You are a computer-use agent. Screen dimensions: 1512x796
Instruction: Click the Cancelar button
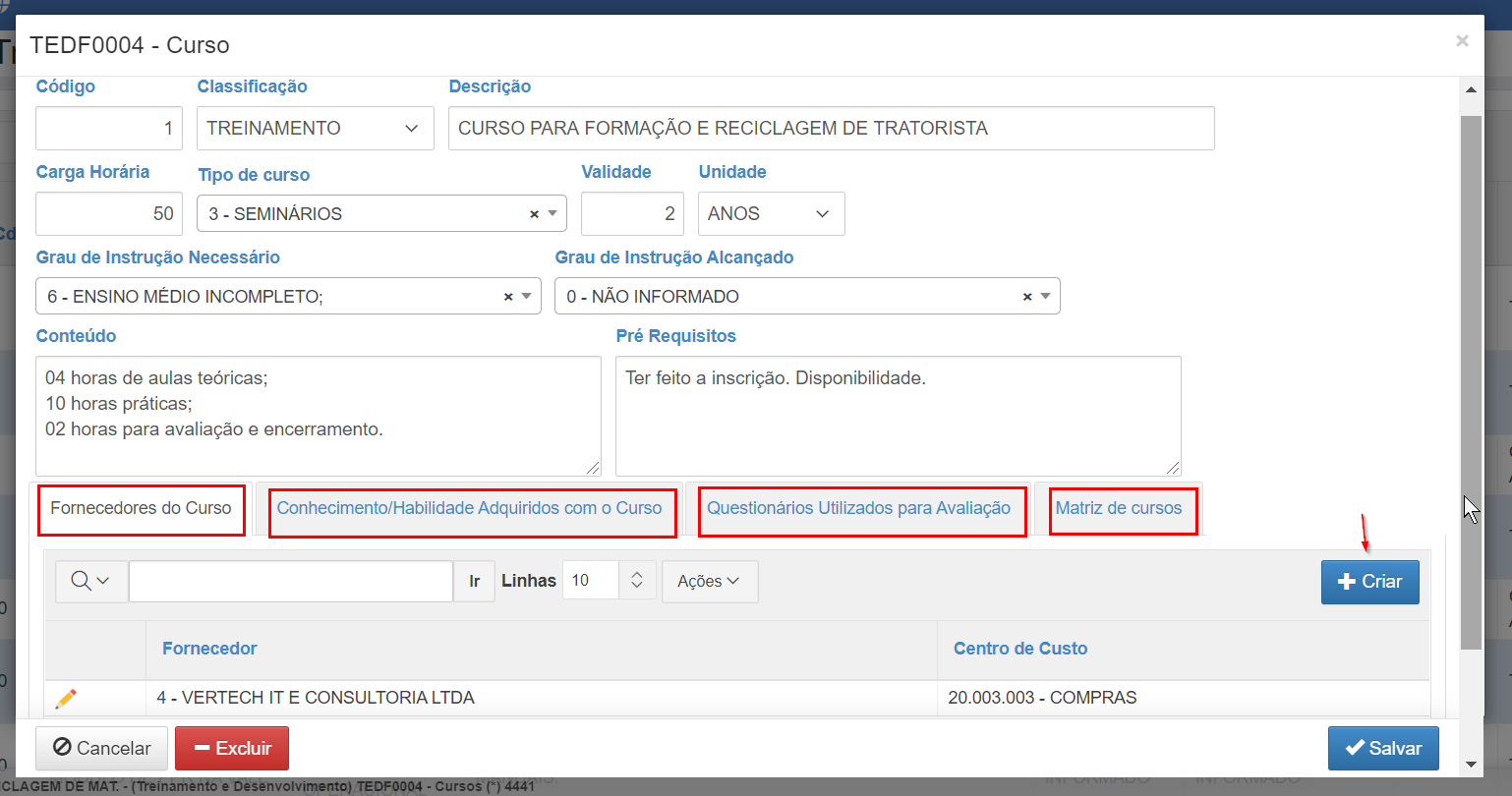tap(102, 748)
